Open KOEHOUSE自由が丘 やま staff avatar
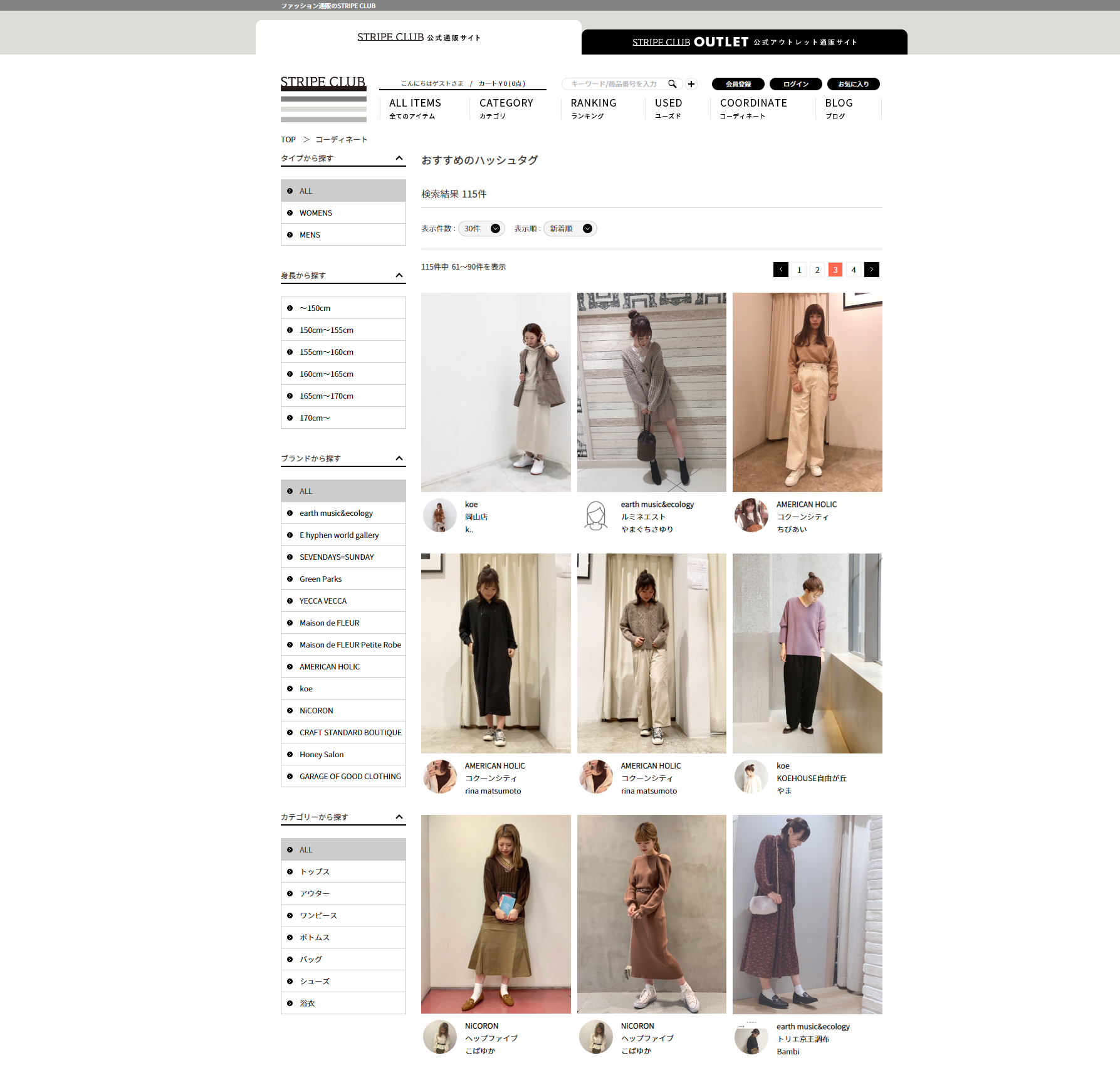This screenshot has height=1065, width=1120. click(x=751, y=777)
